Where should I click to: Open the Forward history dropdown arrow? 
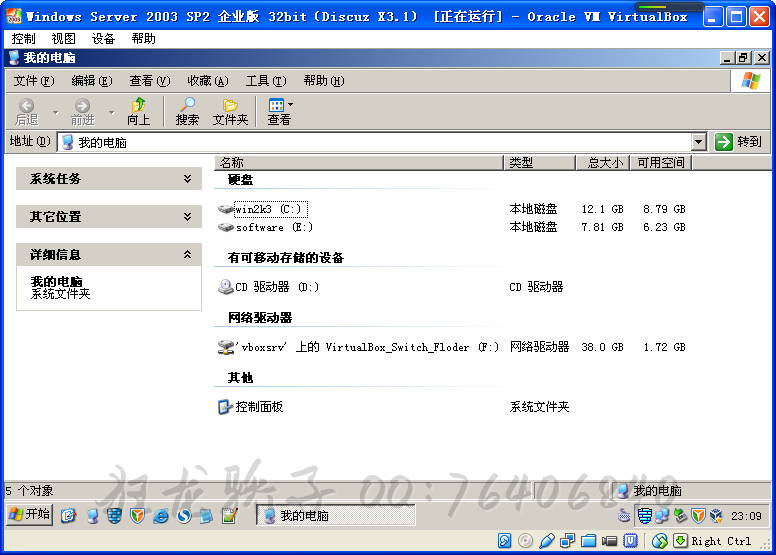click(x=111, y=112)
